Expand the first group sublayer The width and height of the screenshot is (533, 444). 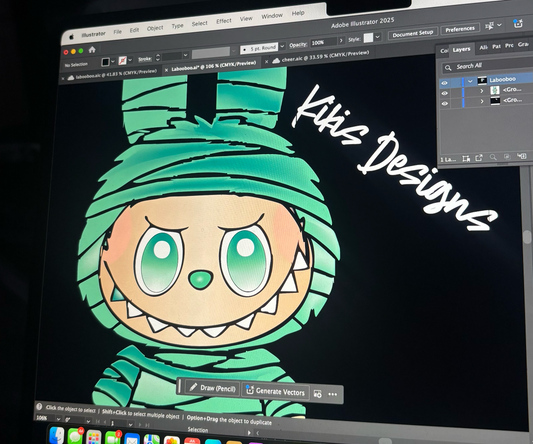[482, 91]
